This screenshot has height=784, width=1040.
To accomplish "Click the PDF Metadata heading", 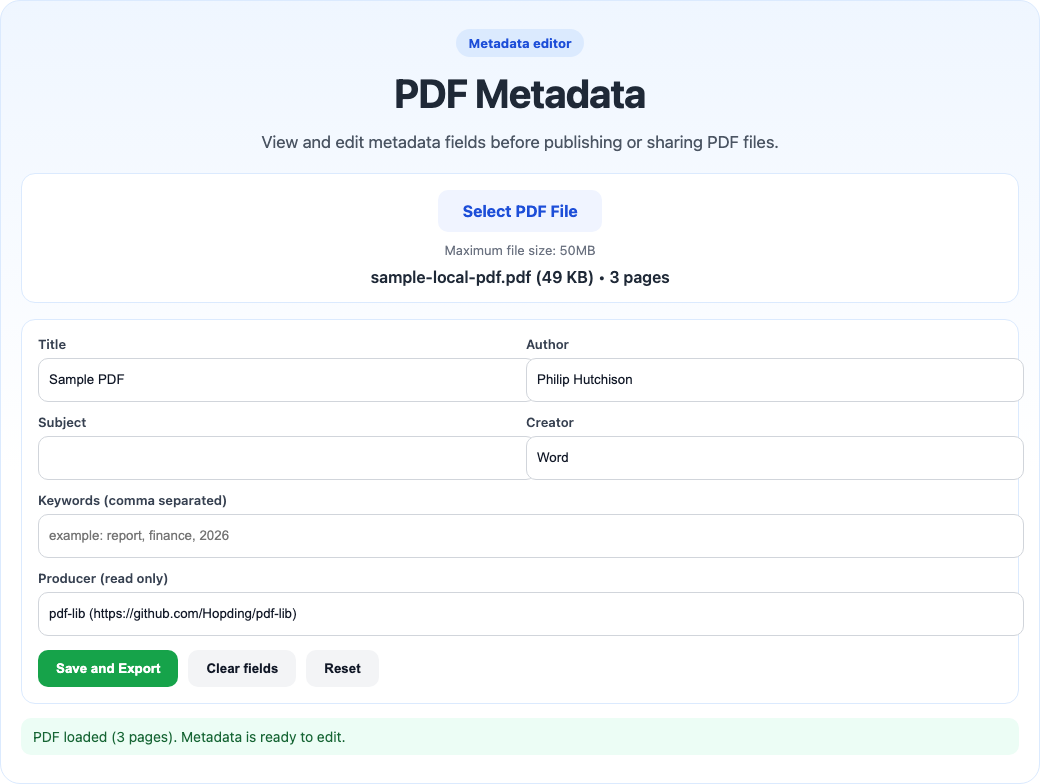I will (x=519, y=94).
